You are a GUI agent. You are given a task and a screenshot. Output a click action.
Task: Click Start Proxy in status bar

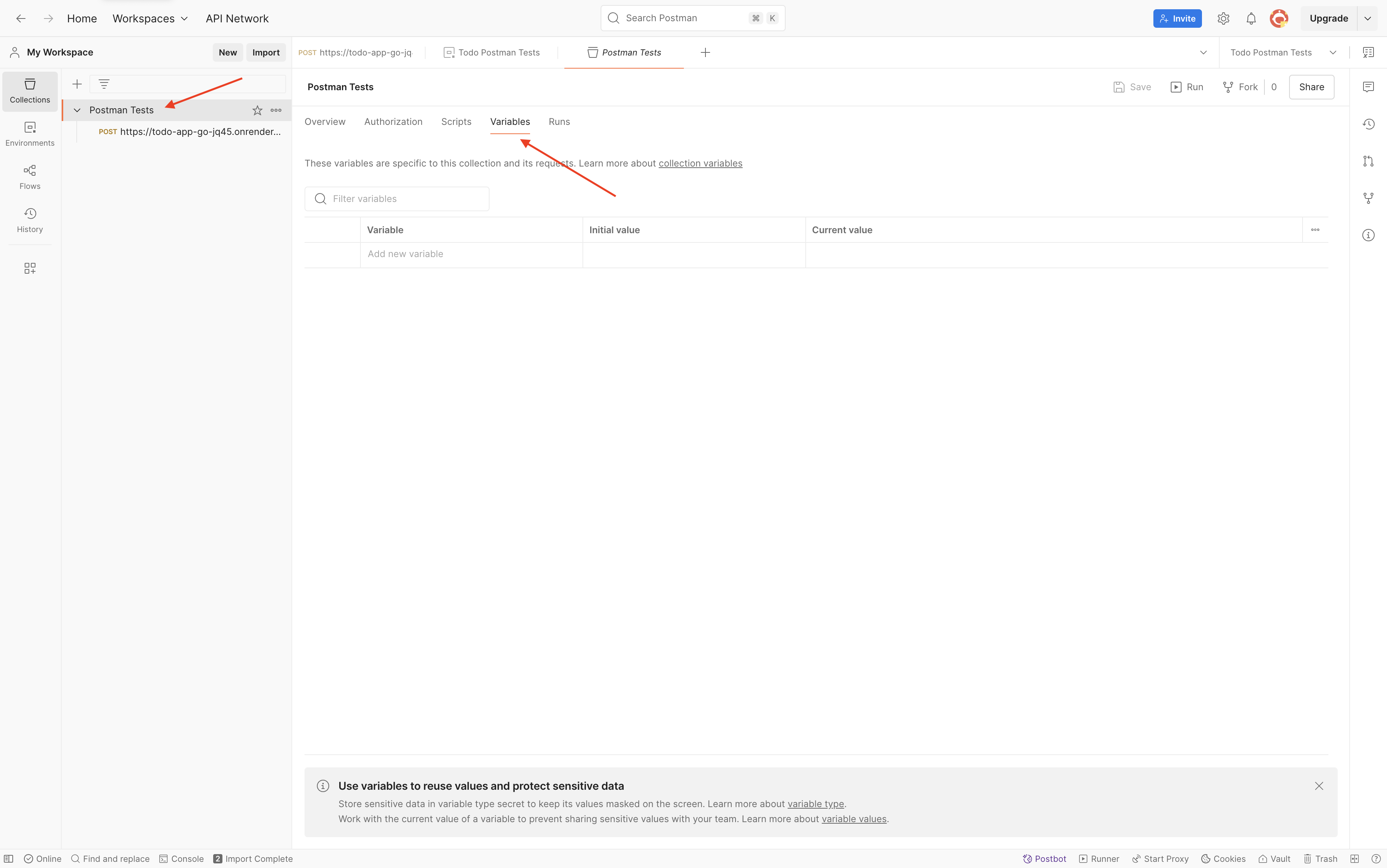tap(1160, 859)
